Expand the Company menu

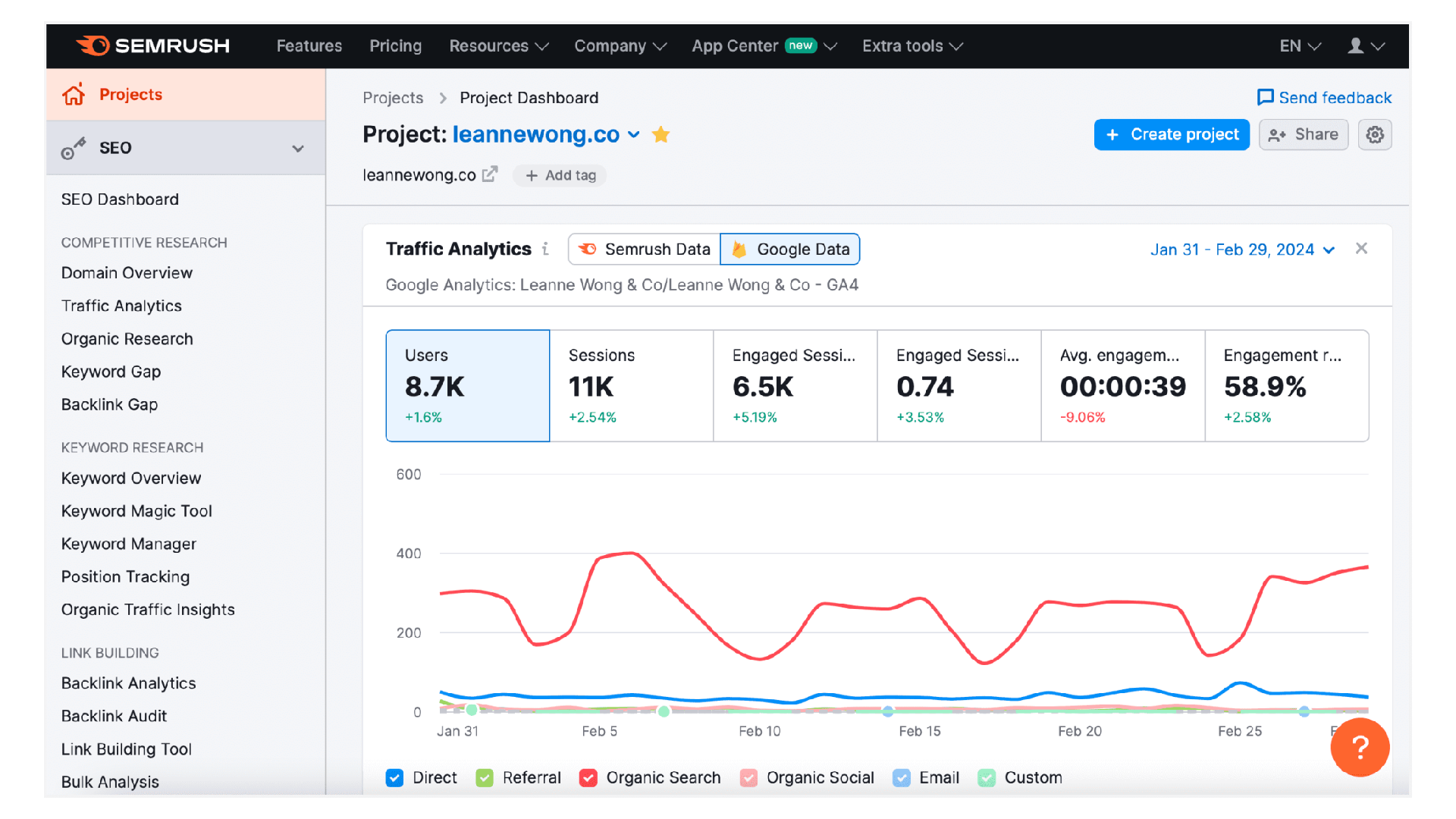pos(620,45)
